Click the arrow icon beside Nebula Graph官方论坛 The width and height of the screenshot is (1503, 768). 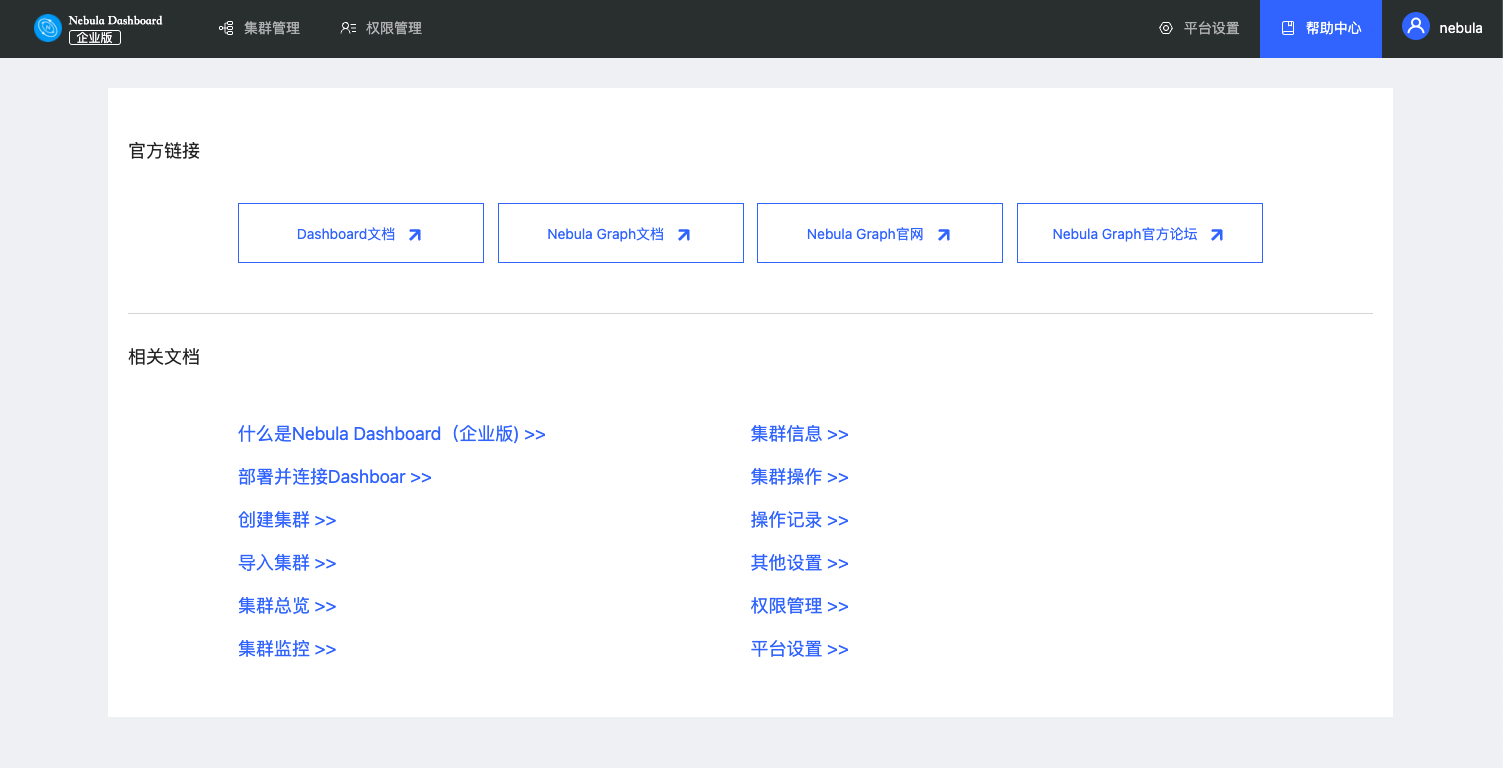tap(1217, 234)
